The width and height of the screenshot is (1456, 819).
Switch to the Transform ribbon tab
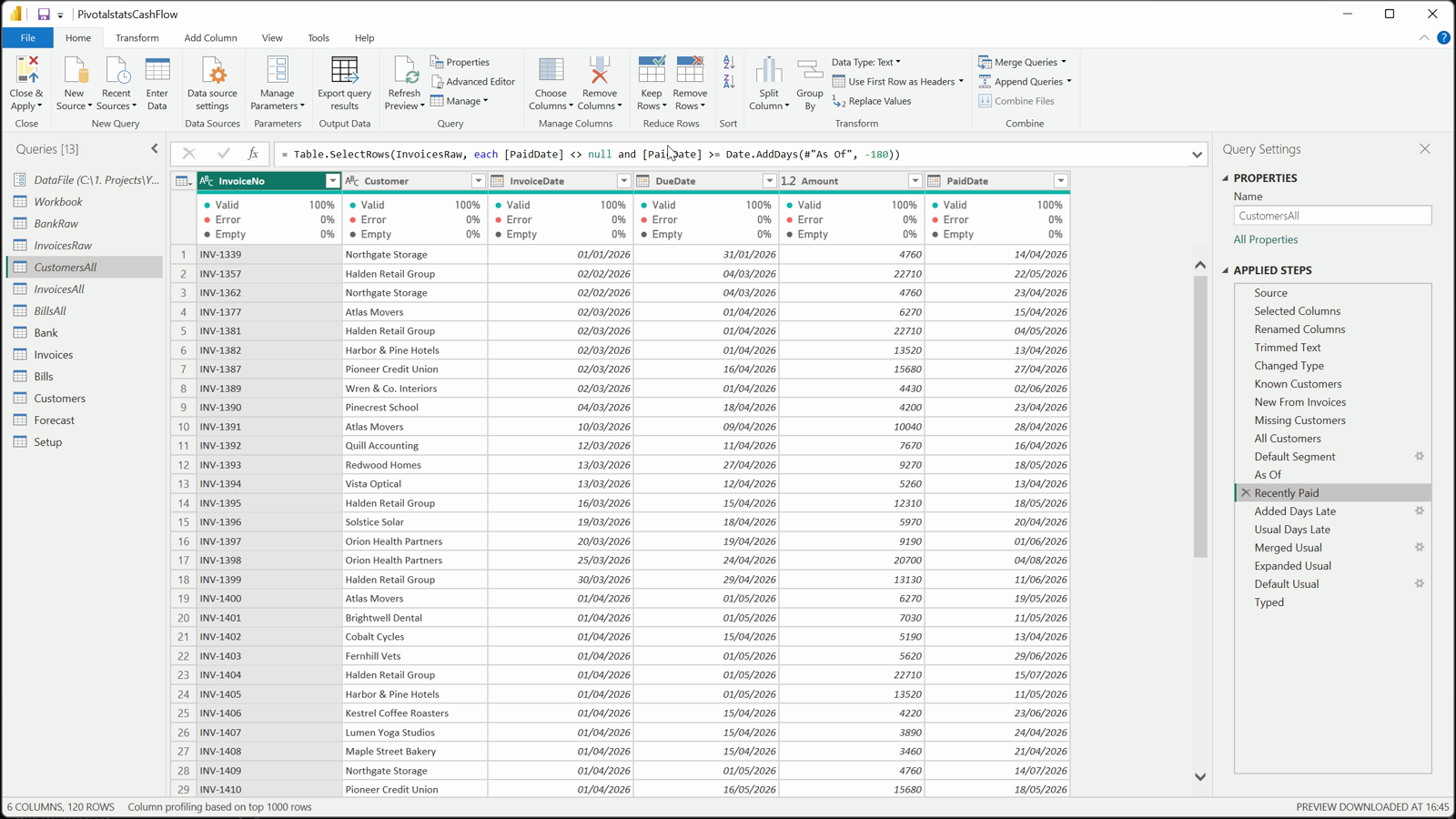pyautogui.click(x=137, y=38)
